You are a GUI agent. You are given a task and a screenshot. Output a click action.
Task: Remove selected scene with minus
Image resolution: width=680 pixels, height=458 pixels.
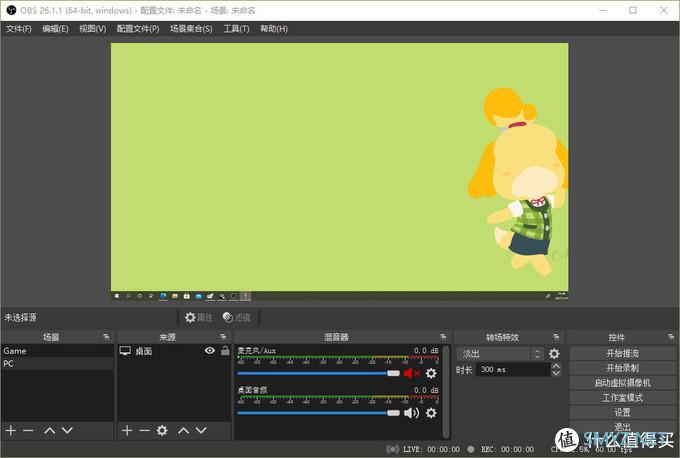click(x=28, y=430)
